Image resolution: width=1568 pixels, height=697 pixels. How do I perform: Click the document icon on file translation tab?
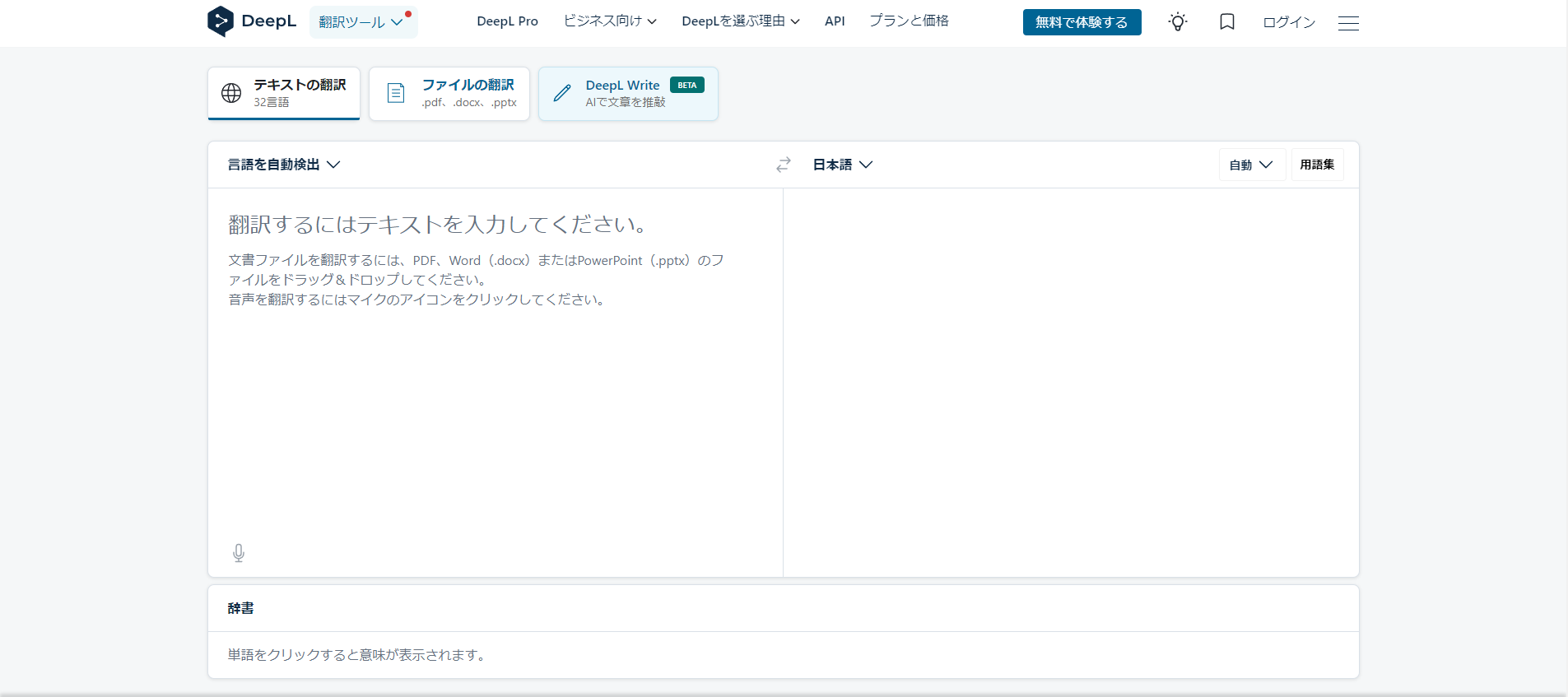coord(396,93)
